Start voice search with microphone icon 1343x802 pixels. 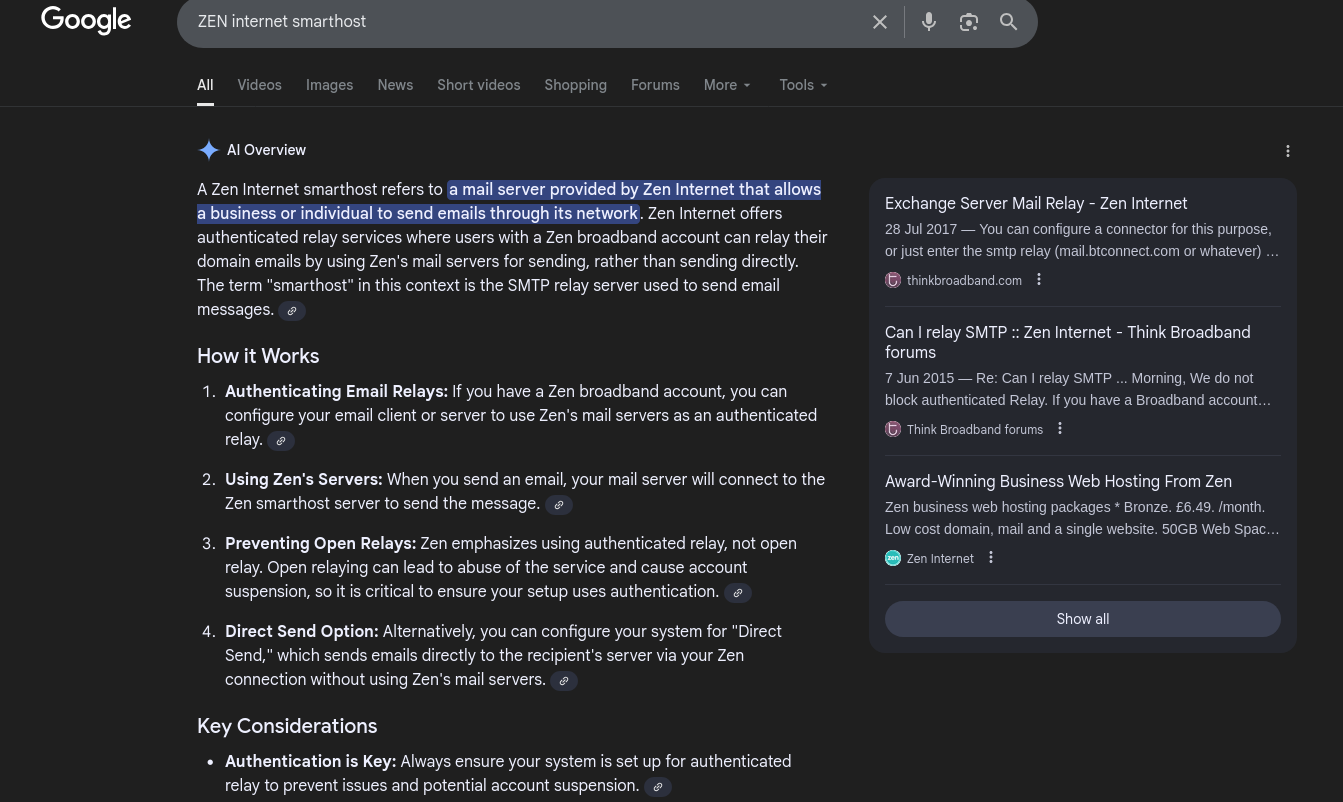click(x=929, y=22)
